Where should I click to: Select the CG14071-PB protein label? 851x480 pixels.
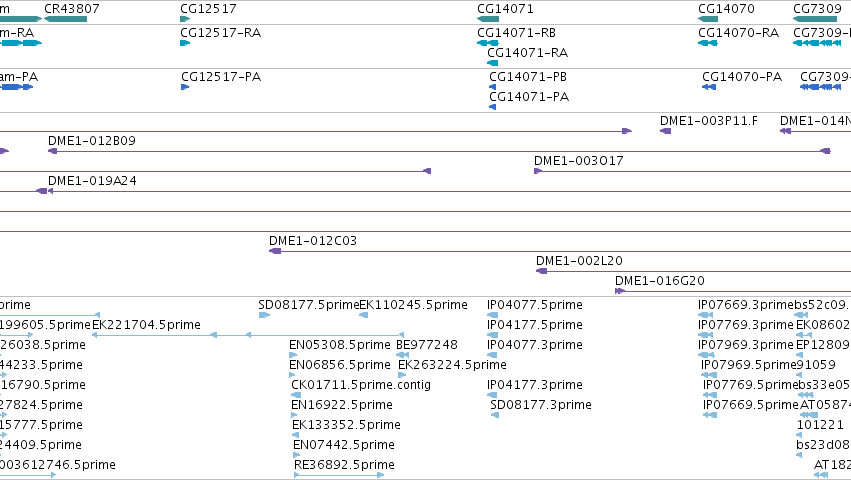pos(528,77)
